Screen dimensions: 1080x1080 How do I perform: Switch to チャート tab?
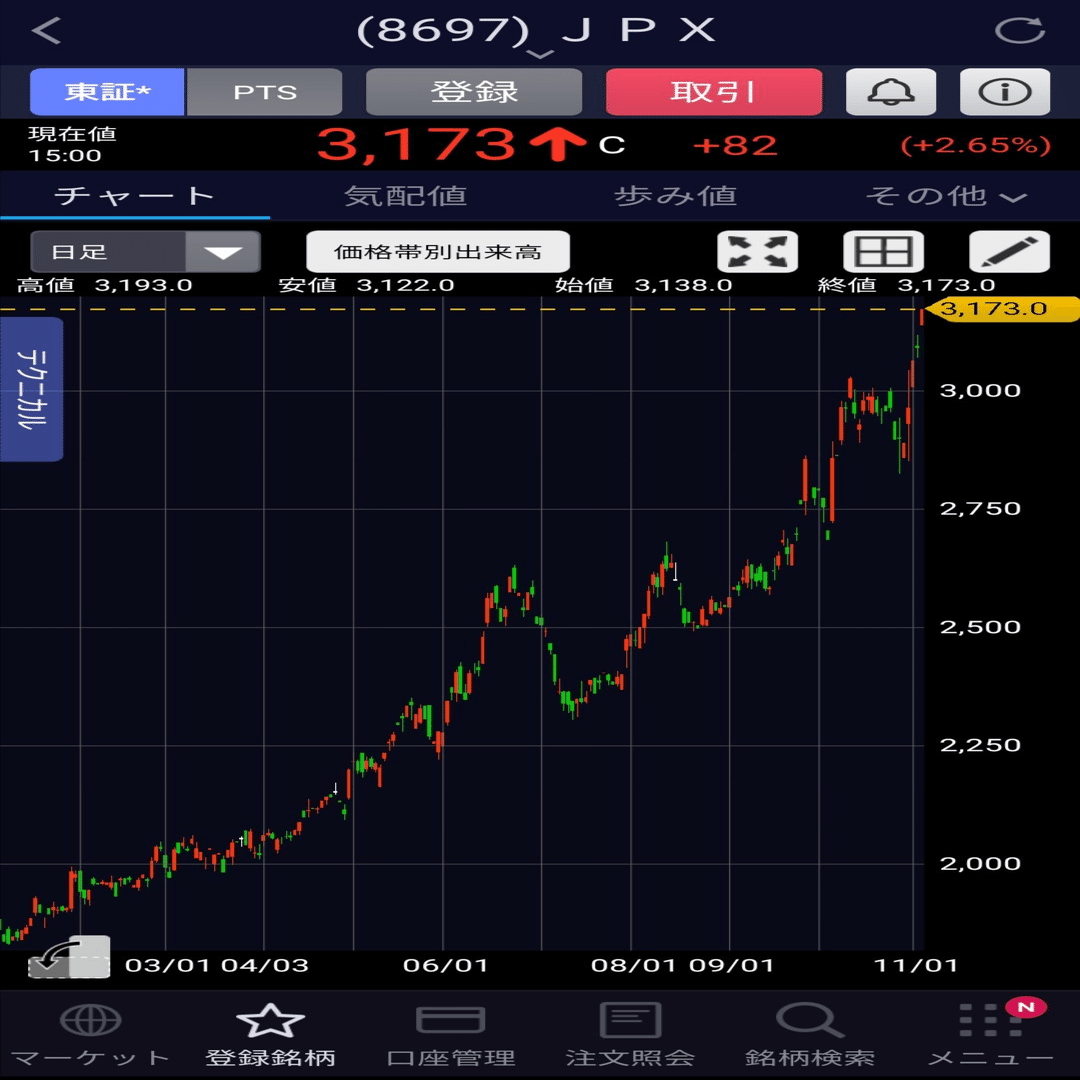[135, 196]
